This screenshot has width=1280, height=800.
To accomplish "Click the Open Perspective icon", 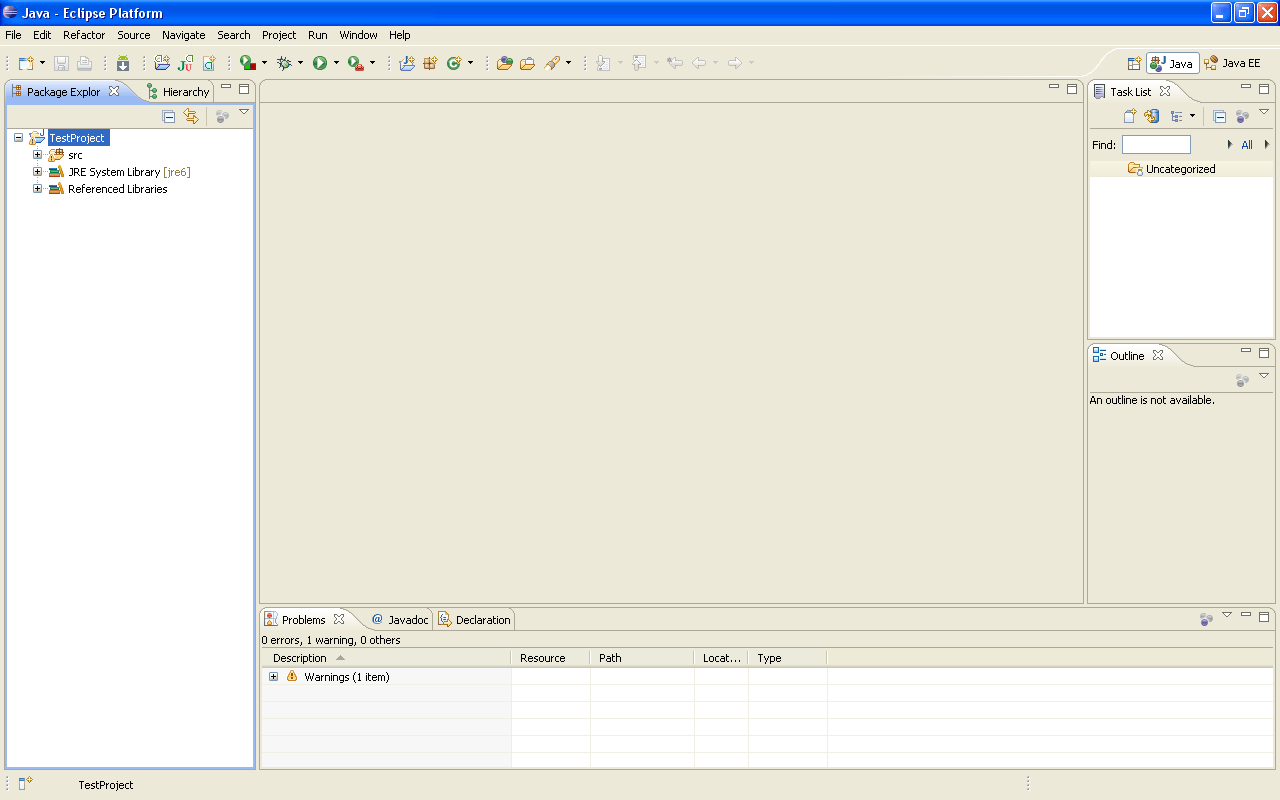I will click(1134, 63).
